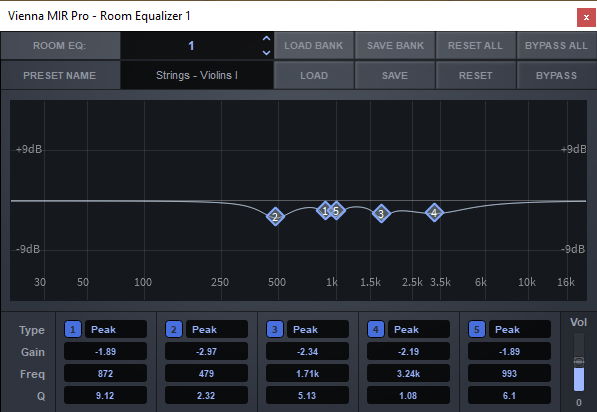This screenshot has width=597, height=412.
Task: Click the Room EQ number field showing 1
Action: 191,45
